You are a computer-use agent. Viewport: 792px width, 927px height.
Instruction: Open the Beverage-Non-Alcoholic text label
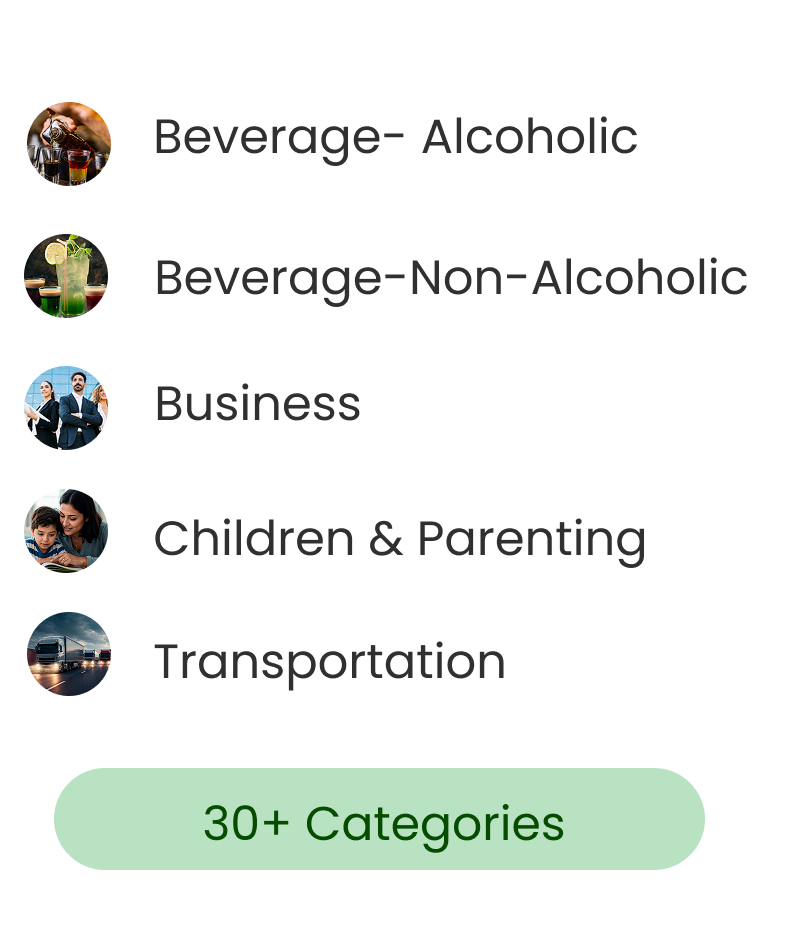click(451, 277)
